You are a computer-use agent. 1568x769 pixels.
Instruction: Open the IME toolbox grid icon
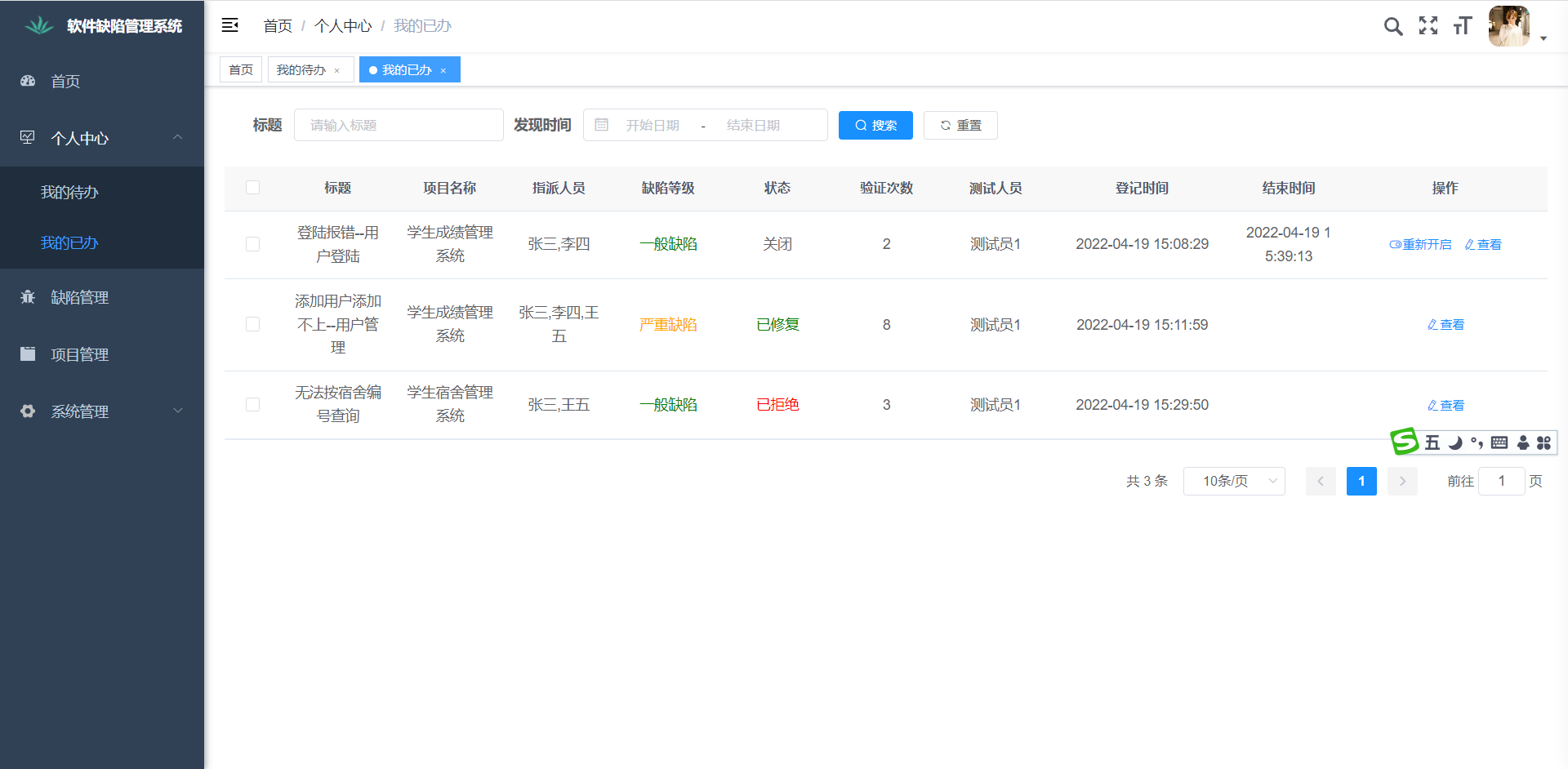(x=1543, y=442)
